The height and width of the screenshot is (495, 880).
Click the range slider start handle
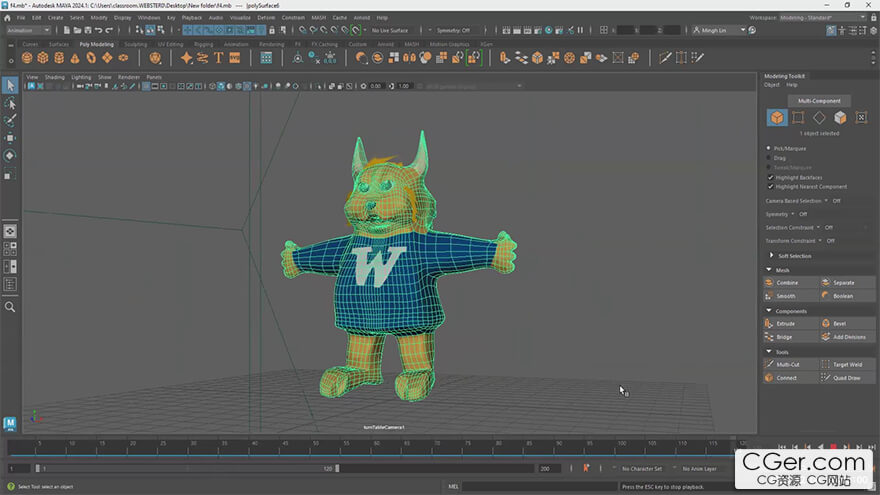tap(38, 468)
